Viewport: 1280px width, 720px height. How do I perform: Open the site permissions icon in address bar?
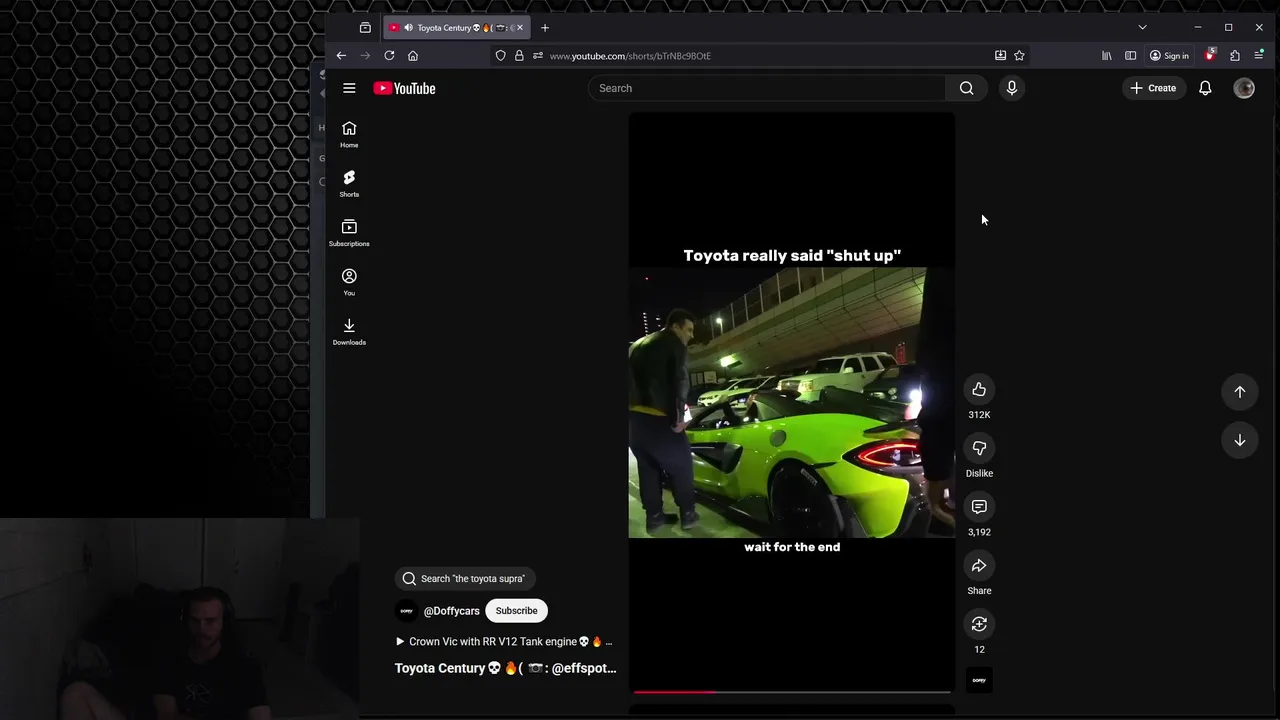click(x=538, y=56)
